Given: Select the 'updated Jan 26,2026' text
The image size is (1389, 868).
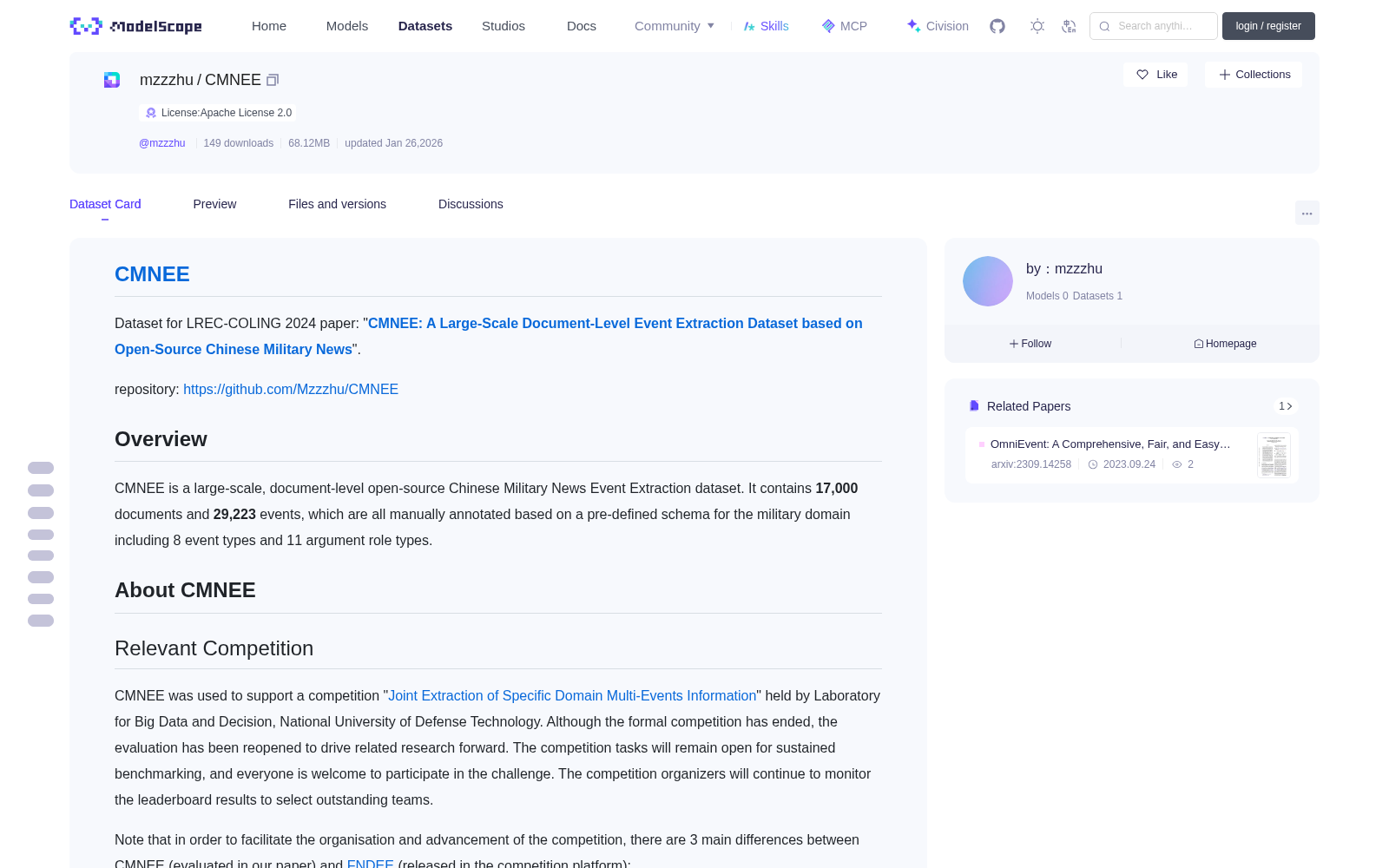Looking at the screenshot, I should (393, 143).
